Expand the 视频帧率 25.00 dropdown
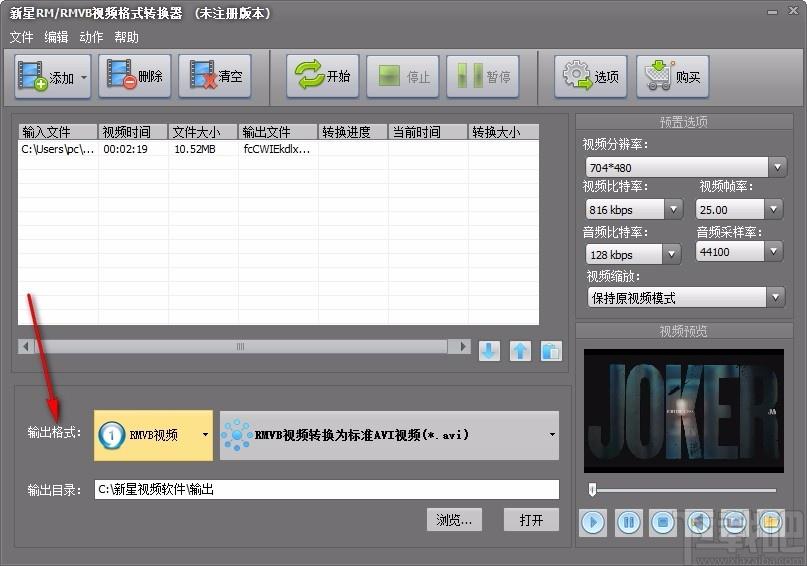807x566 pixels. click(773, 209)
